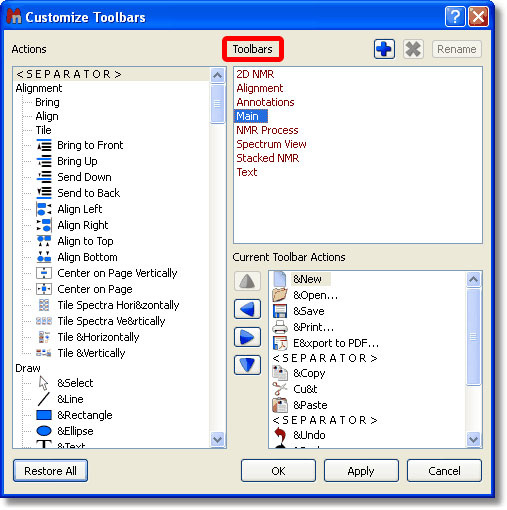Click the New document icon
Screen dimensions: 507x510
coord(280,279)
